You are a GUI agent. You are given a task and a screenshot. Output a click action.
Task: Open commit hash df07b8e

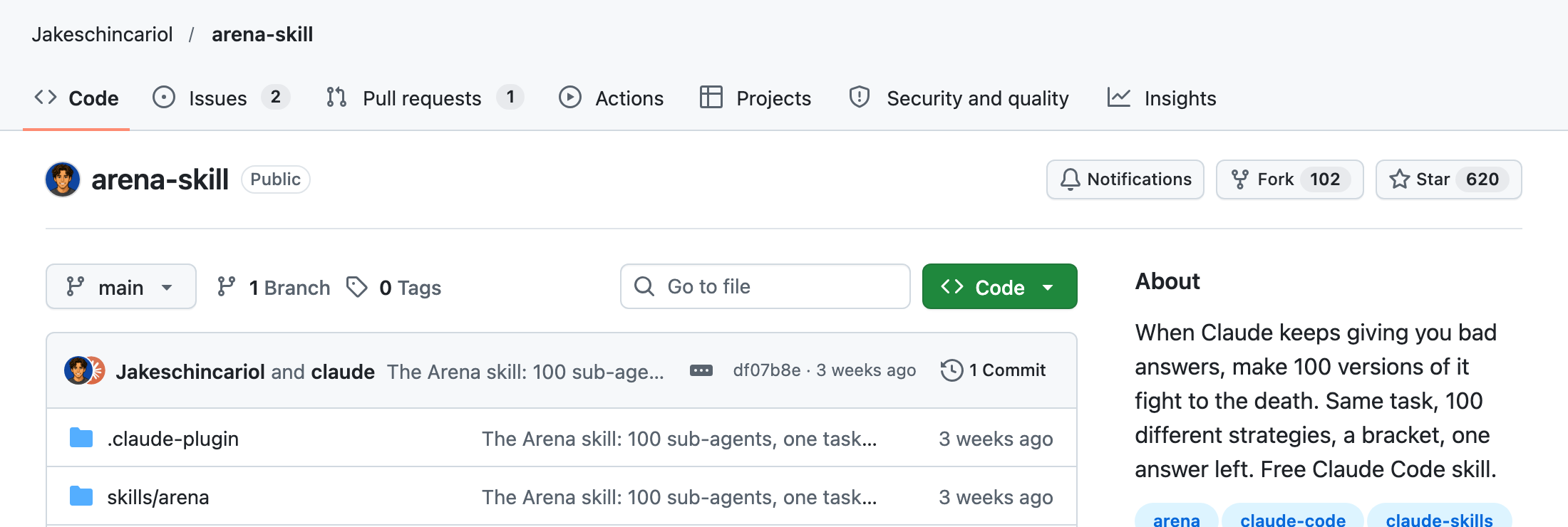click(767, 370)
